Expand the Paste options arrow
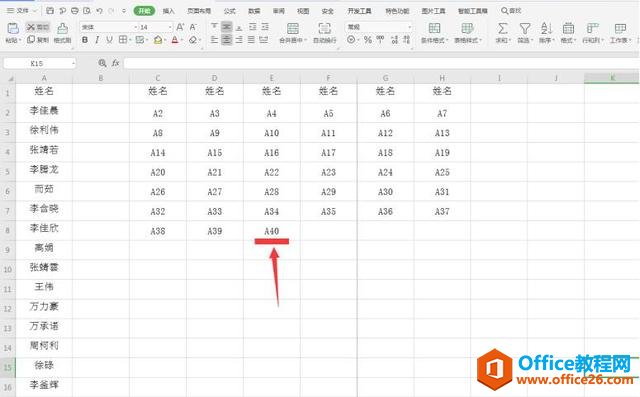This screenshot has height=397, width=640. 20,40
